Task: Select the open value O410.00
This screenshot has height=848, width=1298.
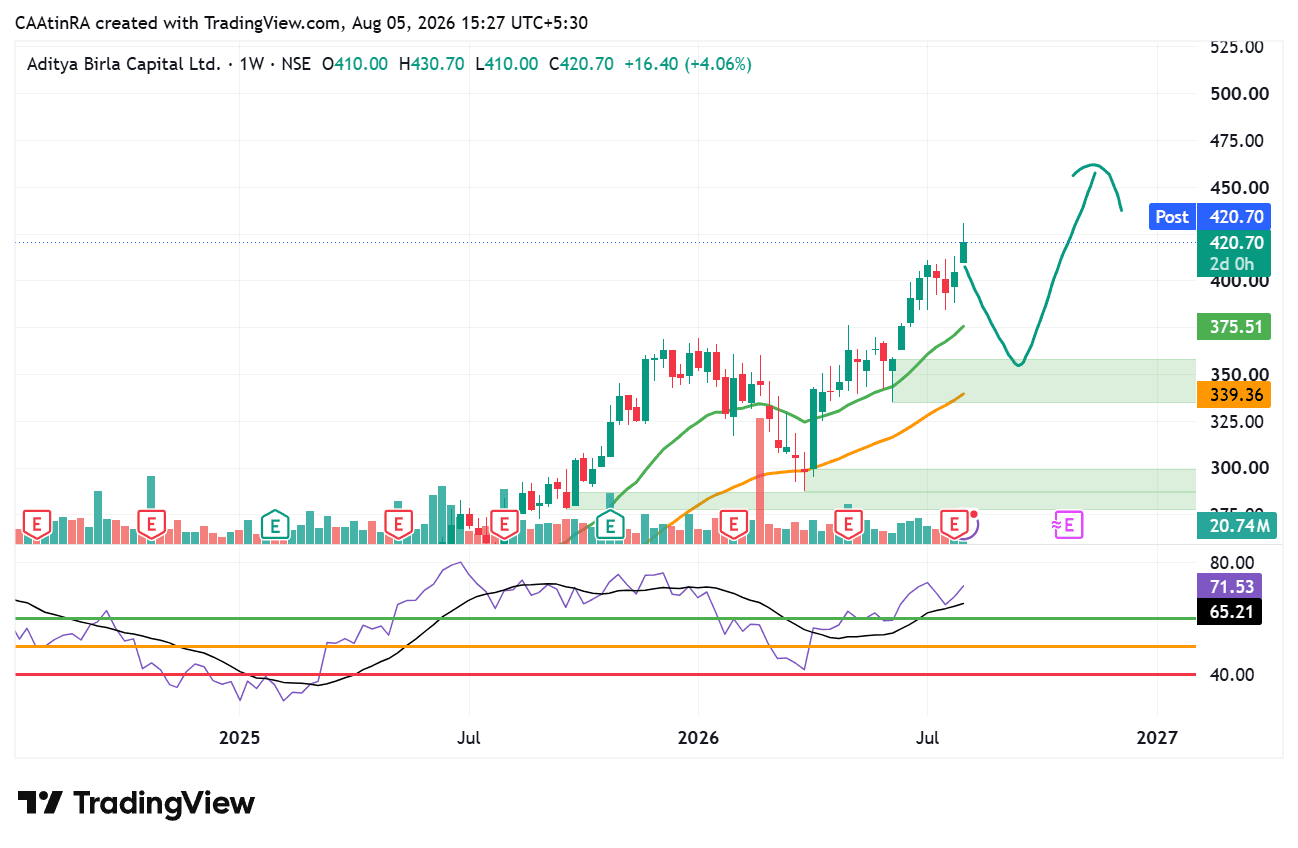Action: (355, 64)
